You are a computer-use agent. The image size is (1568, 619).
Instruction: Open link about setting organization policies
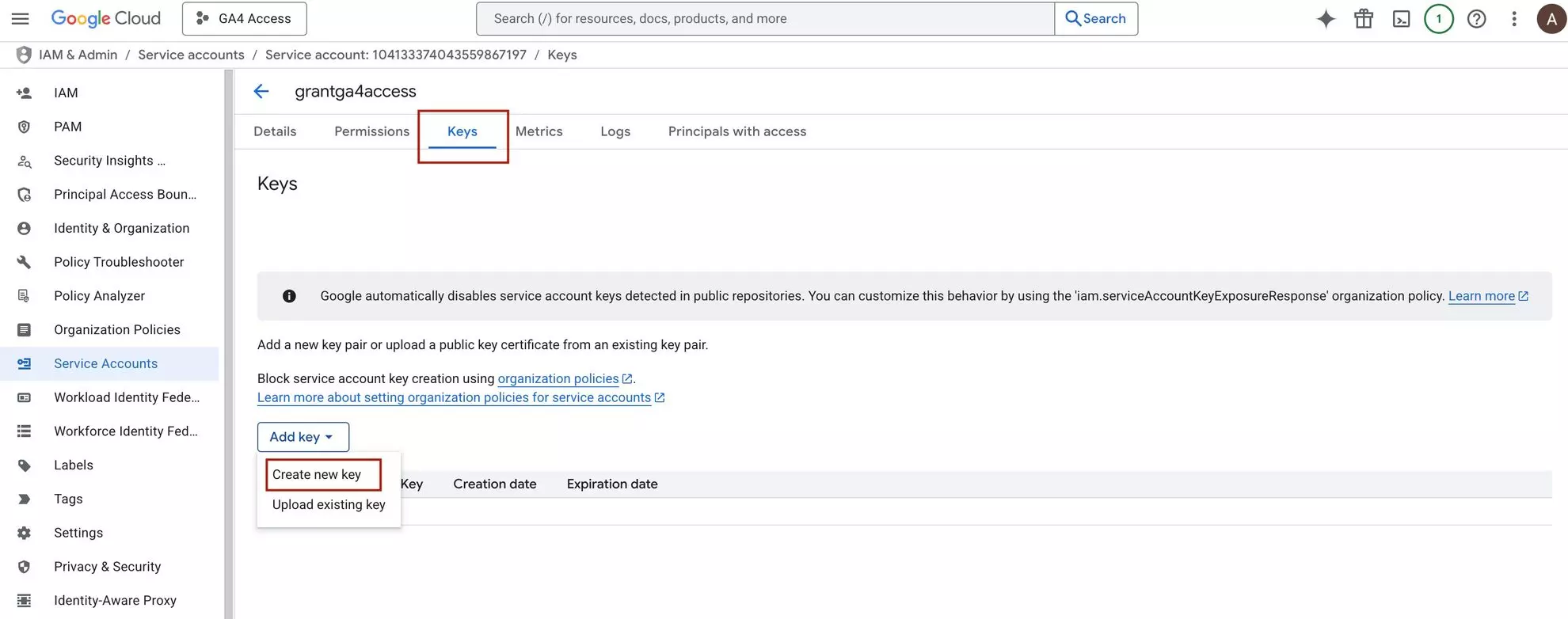(454, 397)
